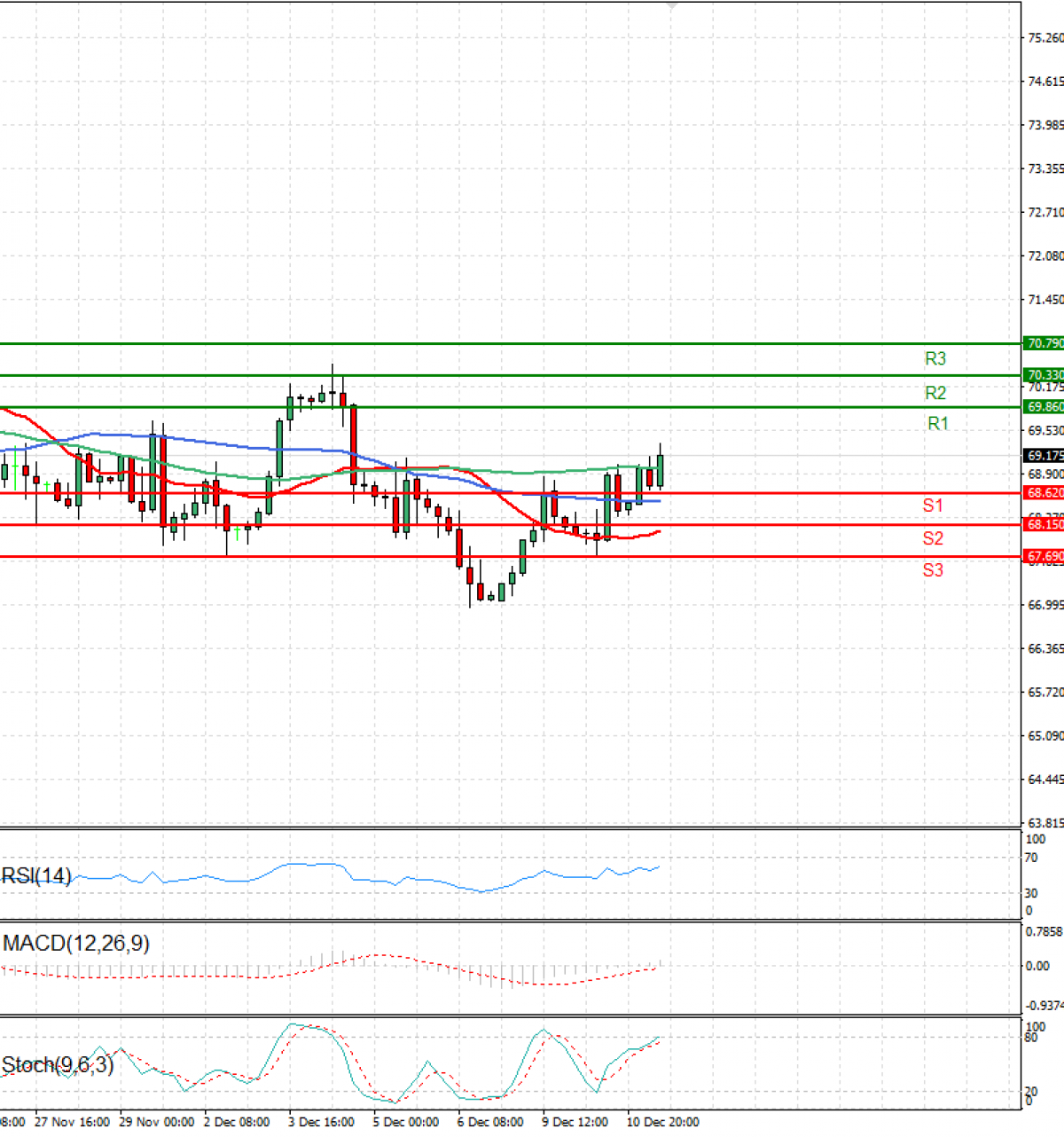1064x1137 pixels.
Task: Click the 10 Dec 20:00 timestamp label
Action: [661, 1121]
